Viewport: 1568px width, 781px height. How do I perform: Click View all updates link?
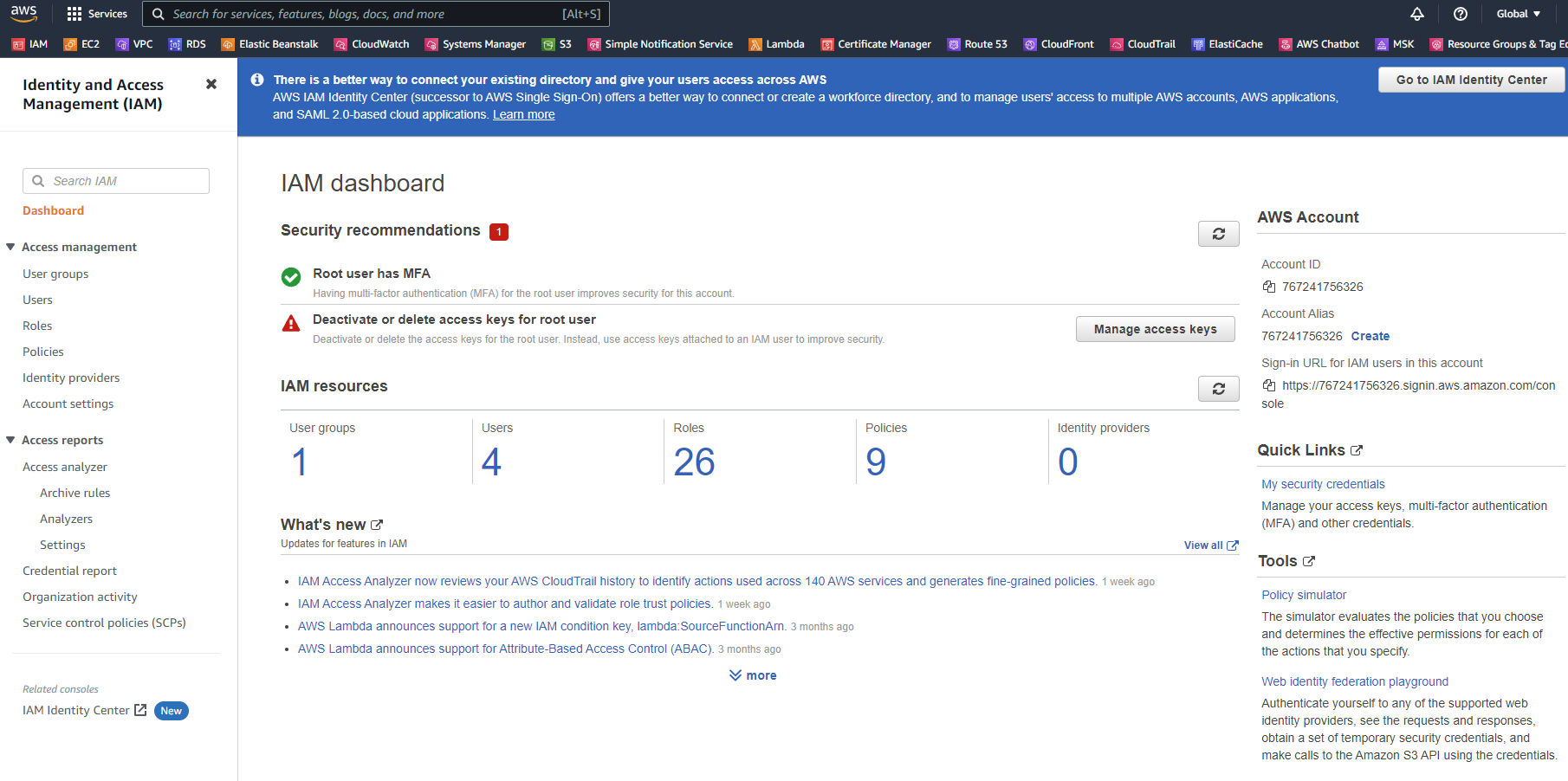[1211, 545]
